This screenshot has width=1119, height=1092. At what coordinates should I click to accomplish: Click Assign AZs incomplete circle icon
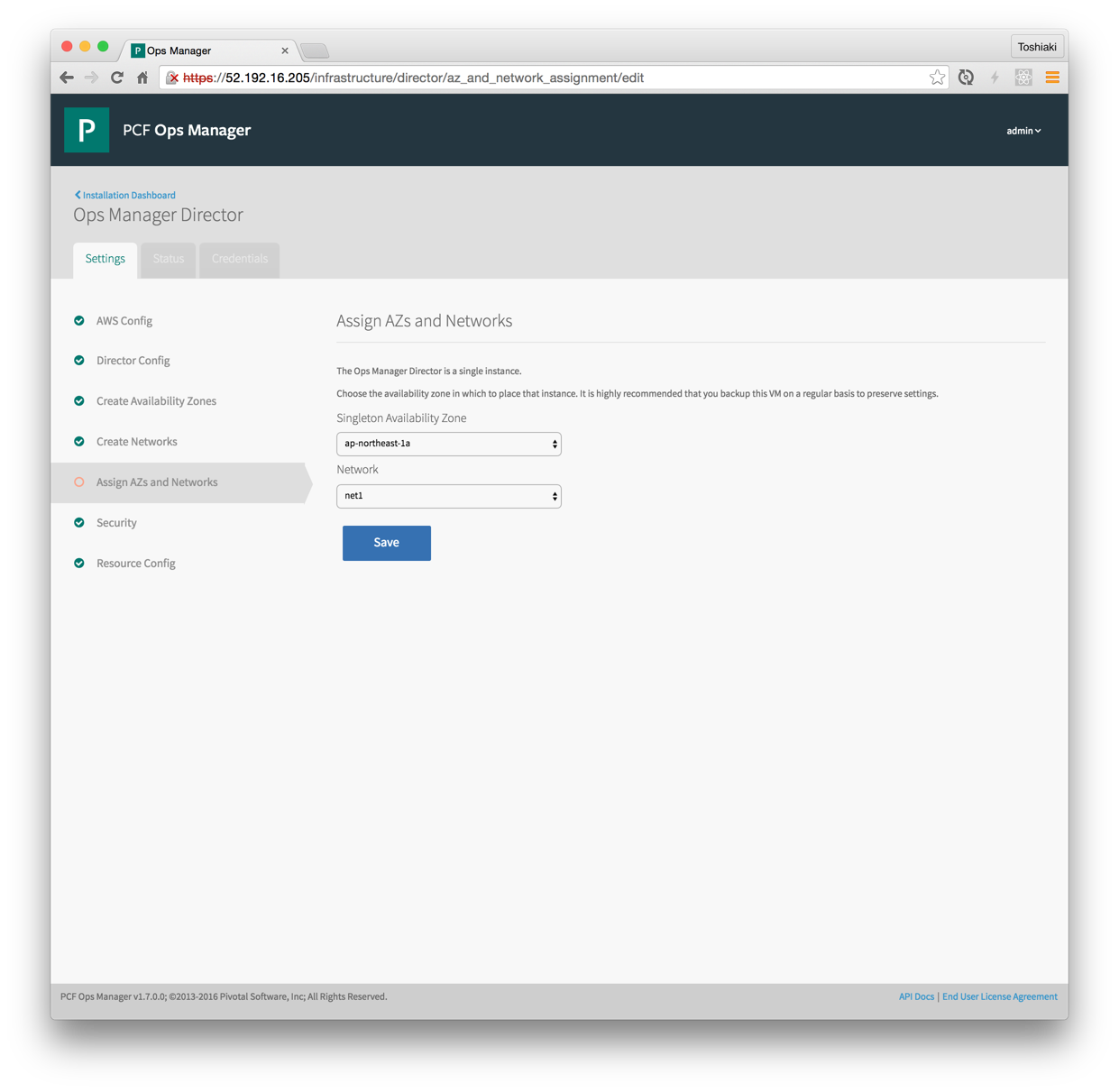79,482
